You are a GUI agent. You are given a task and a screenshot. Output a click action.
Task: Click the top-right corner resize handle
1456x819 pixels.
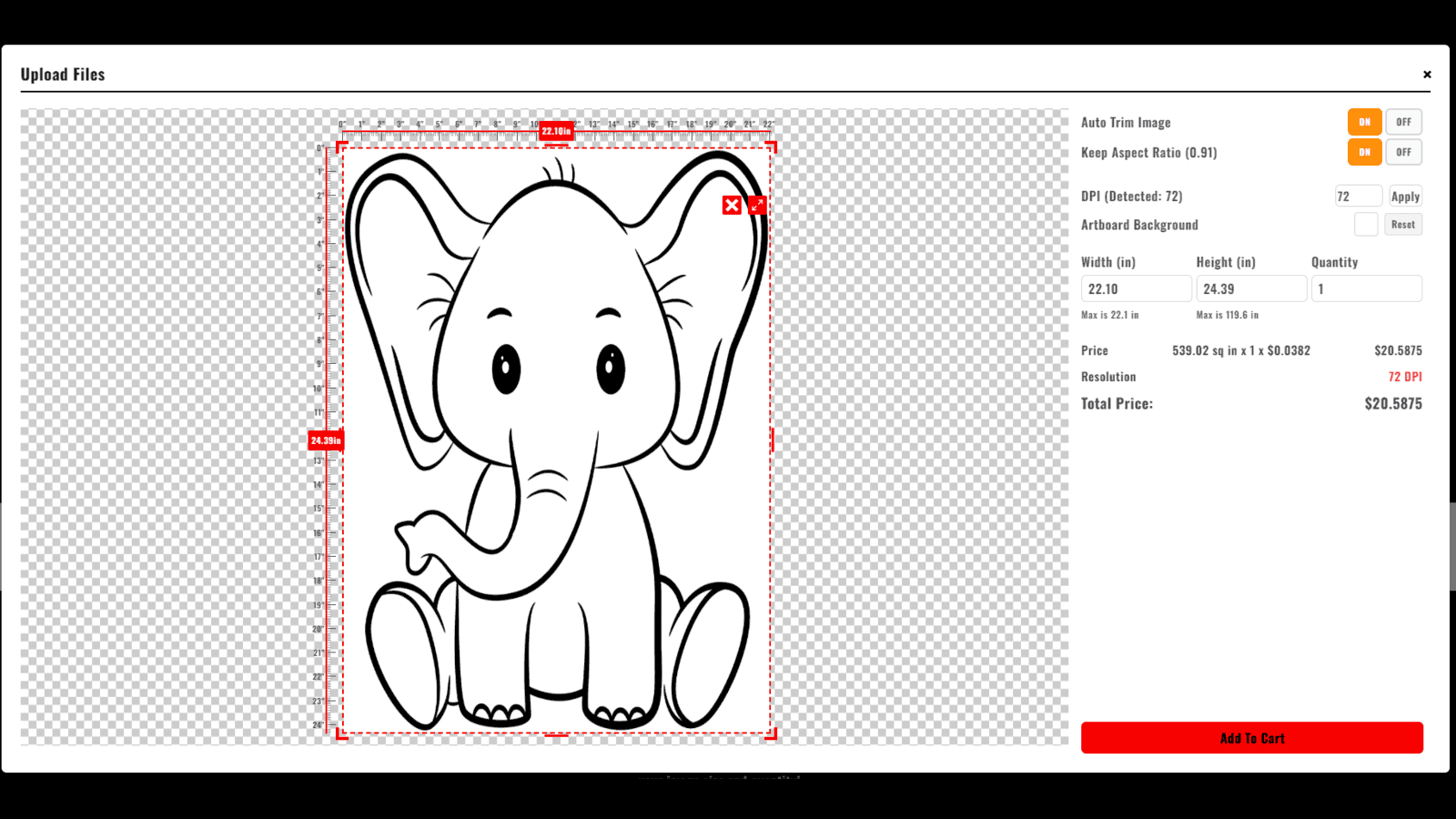tap(772, 147)
